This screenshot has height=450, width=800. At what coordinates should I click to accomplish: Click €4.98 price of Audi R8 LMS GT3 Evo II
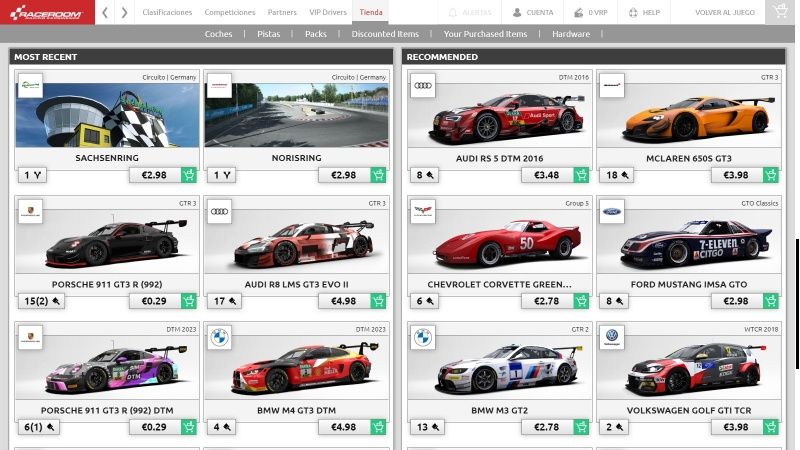point(344,301)
